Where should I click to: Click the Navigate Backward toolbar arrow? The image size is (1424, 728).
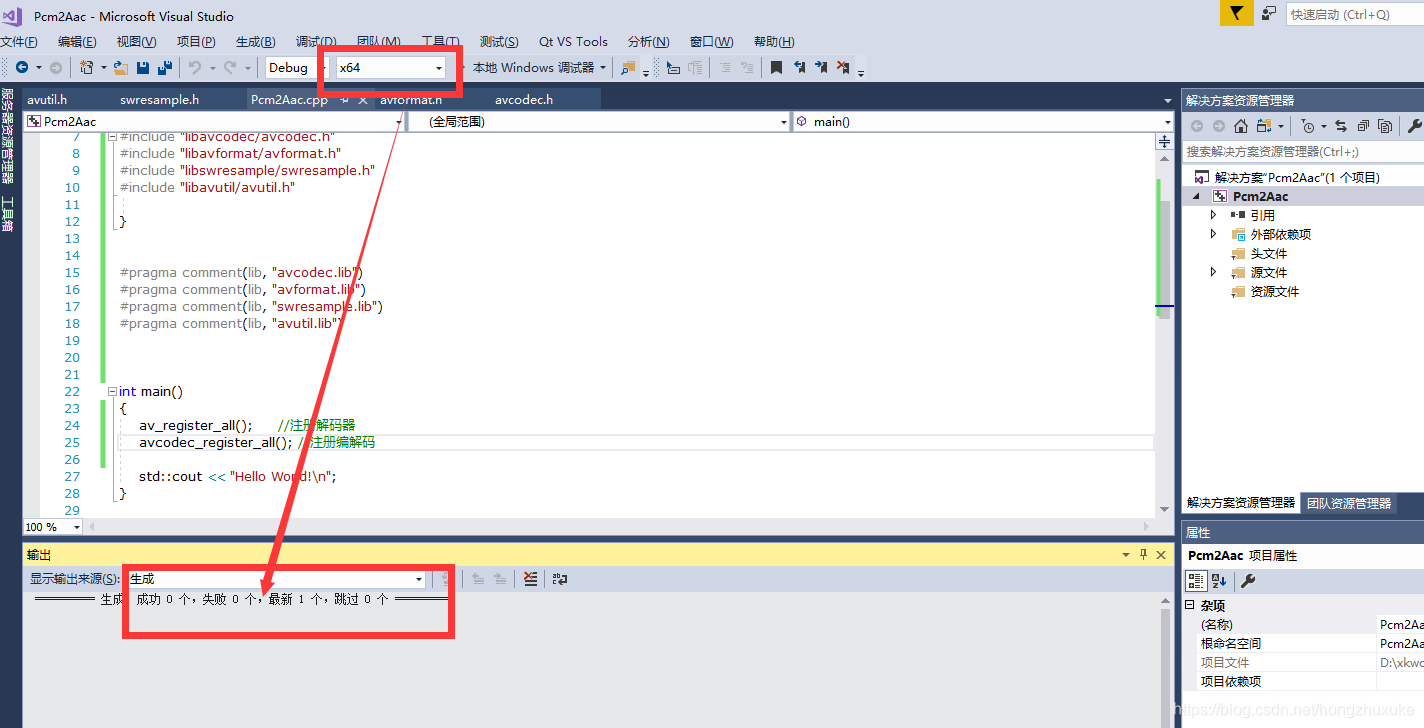21,67
